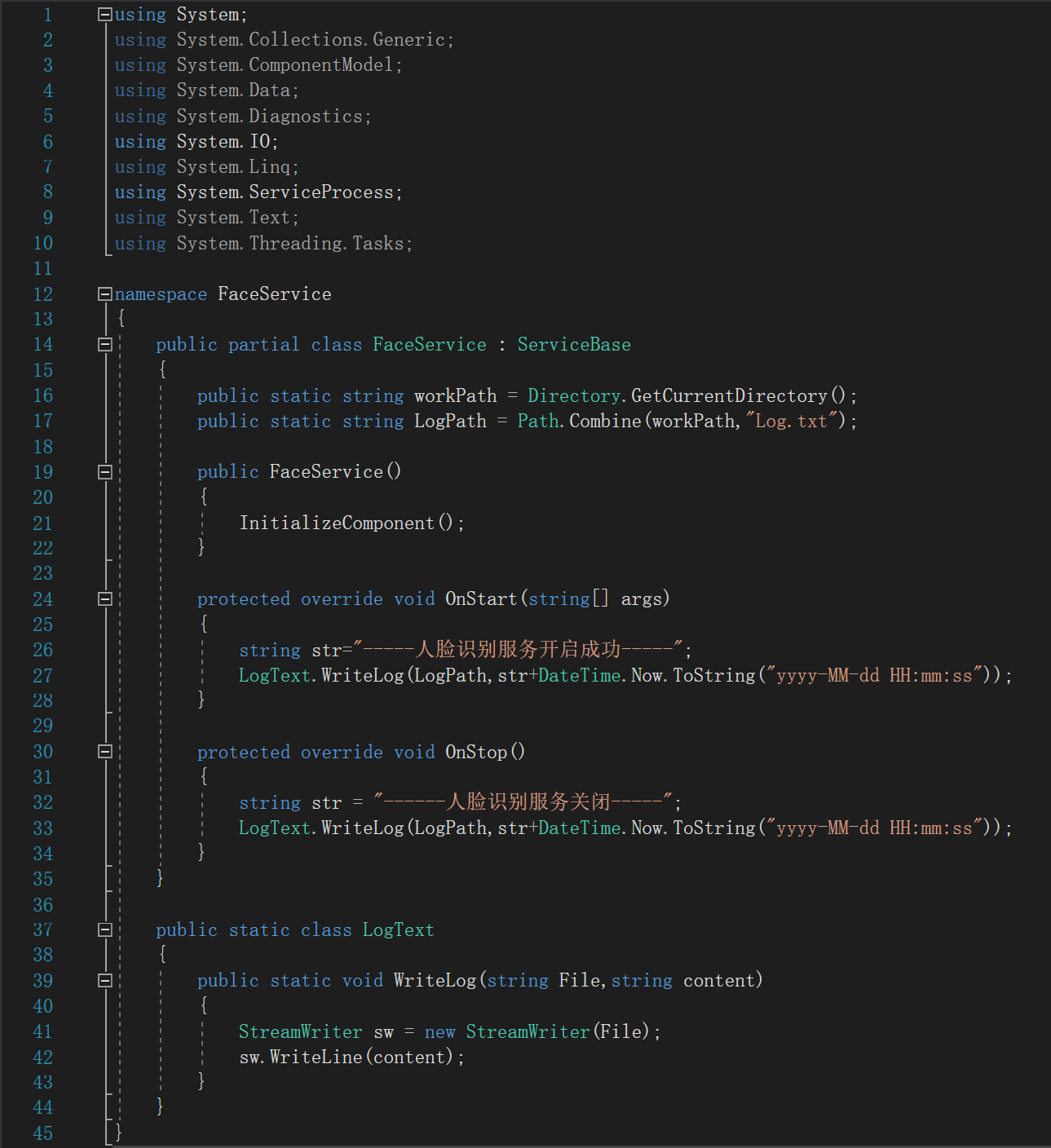The height and width of the screenshot is (1148, 1051).
Task: Click the namespace keyword on line 12
Action: 161,294
